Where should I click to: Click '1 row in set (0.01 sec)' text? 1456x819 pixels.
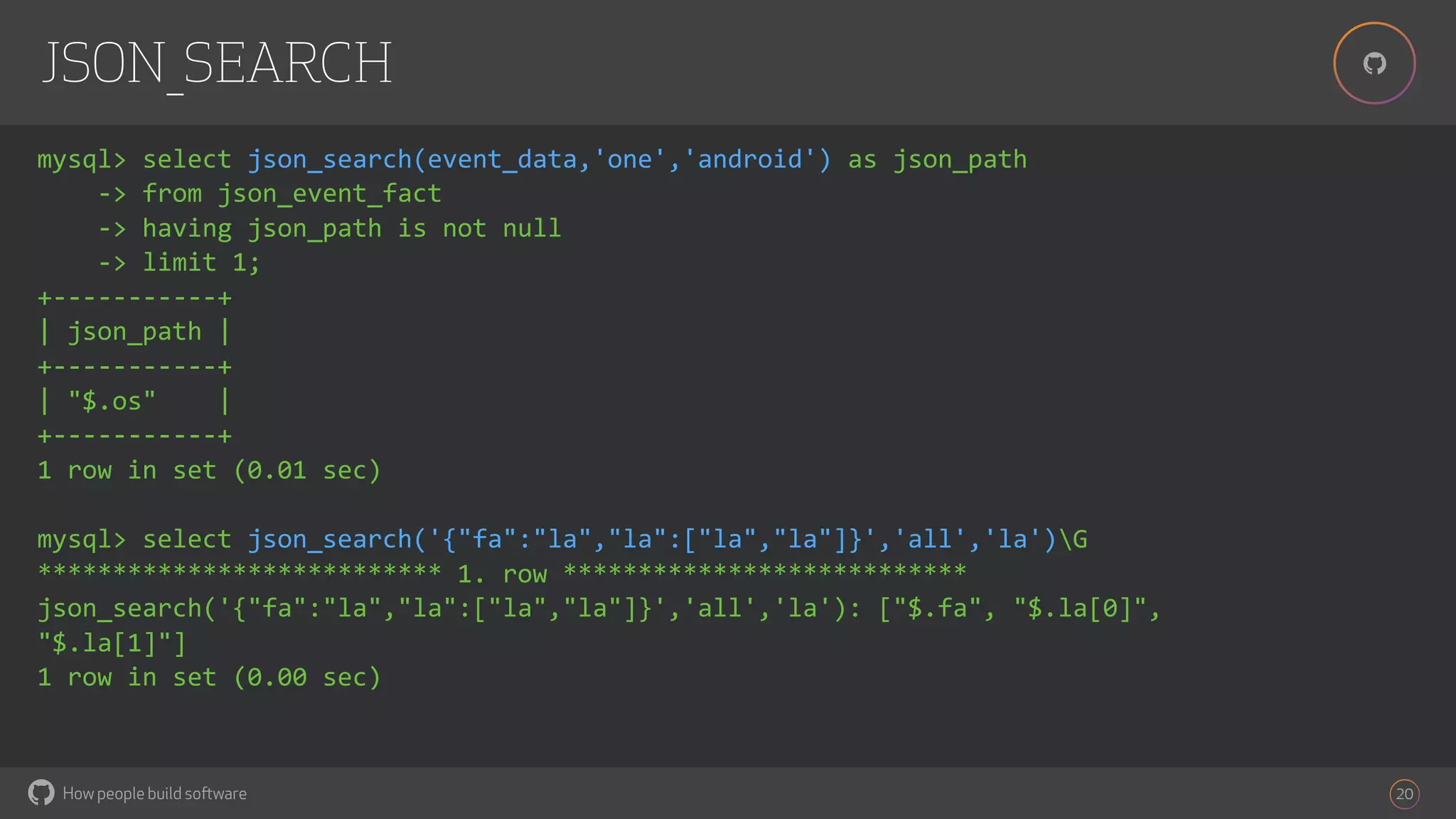(x=209, y=471)
